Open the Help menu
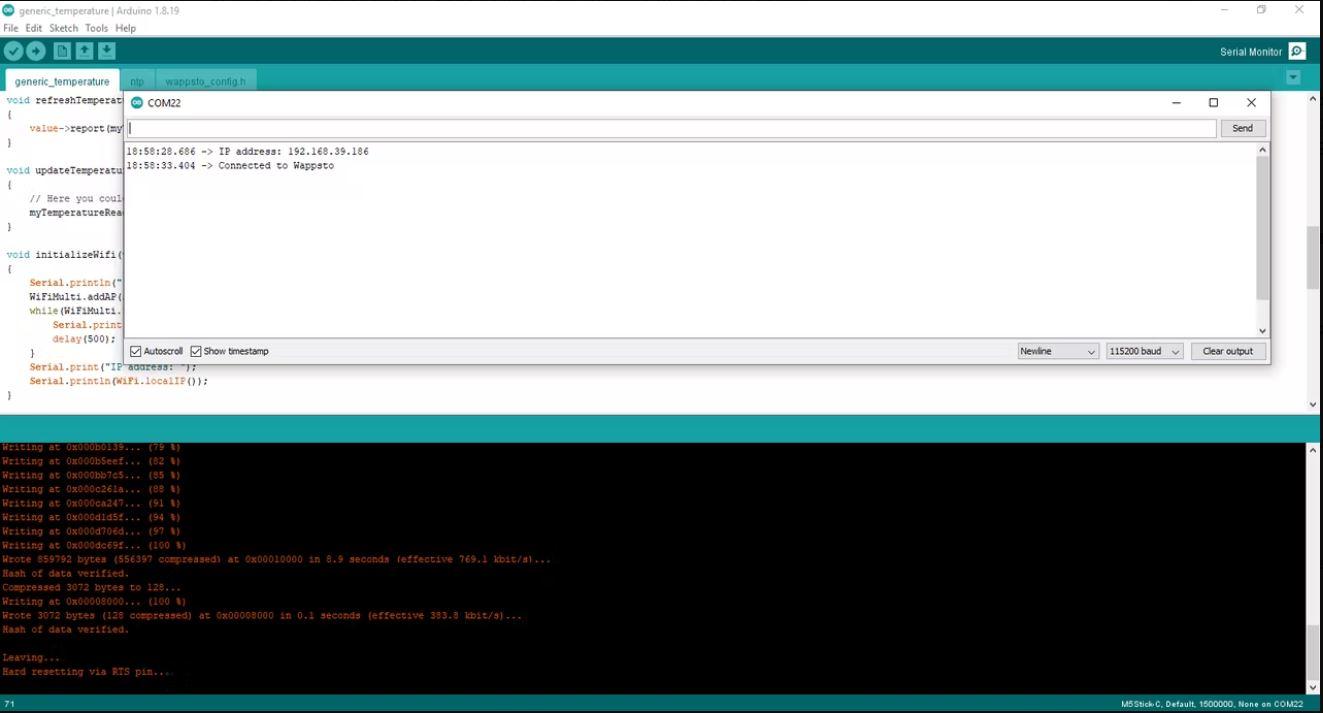The width and height of the screenshot is (1323, 713). pyautogui.click(x=126, y=28)
